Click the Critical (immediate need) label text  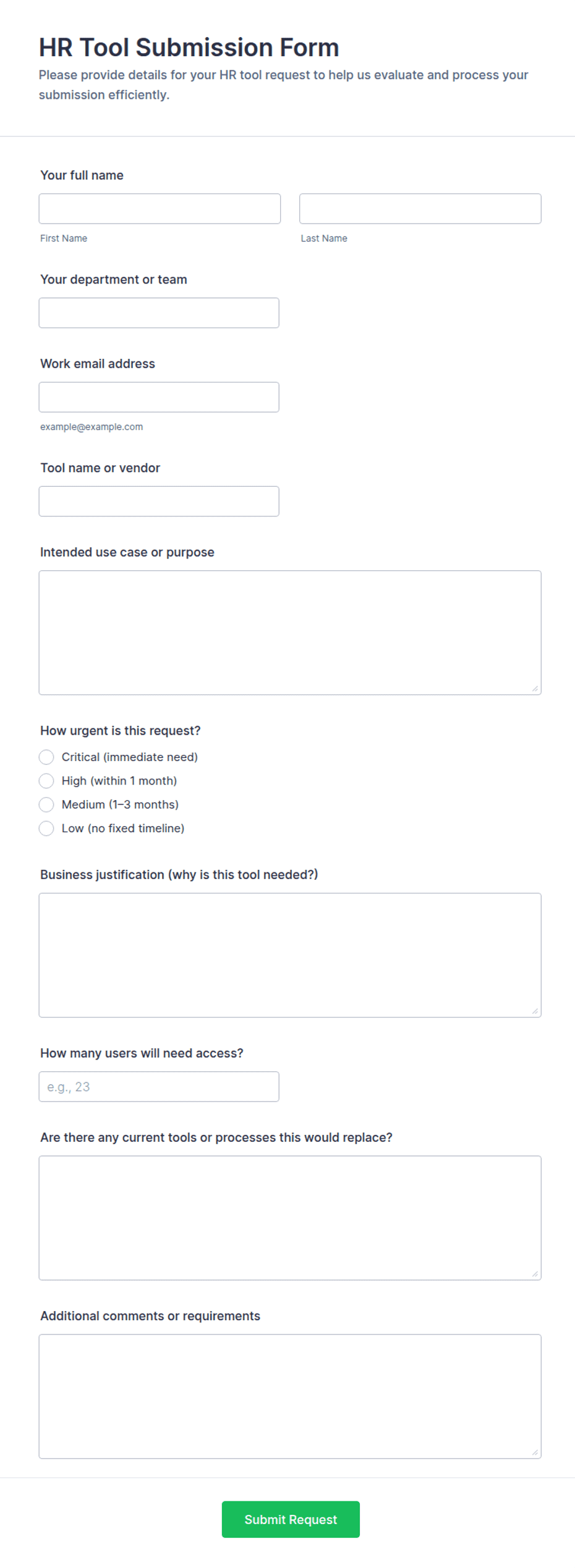130,757
